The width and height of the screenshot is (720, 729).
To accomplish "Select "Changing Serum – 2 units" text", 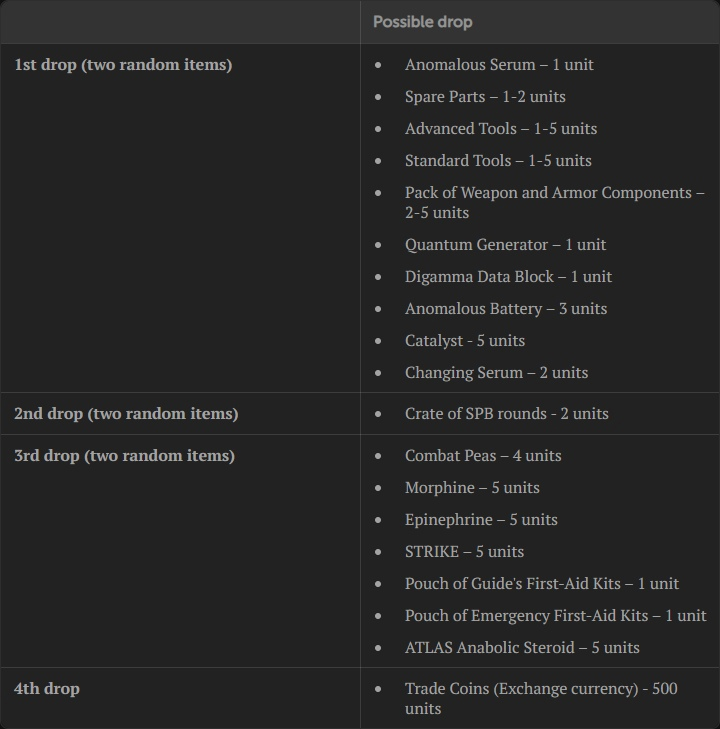I will point(496,373).
